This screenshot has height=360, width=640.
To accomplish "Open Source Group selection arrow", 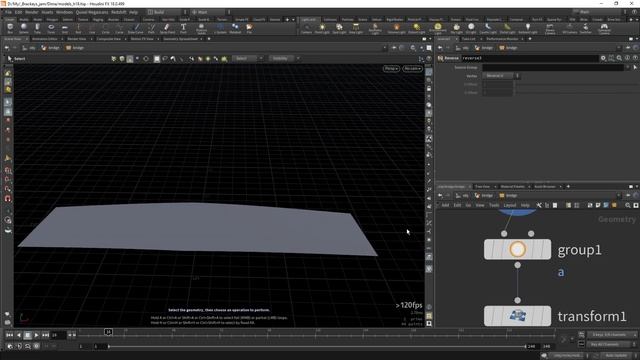I will 635,67.
